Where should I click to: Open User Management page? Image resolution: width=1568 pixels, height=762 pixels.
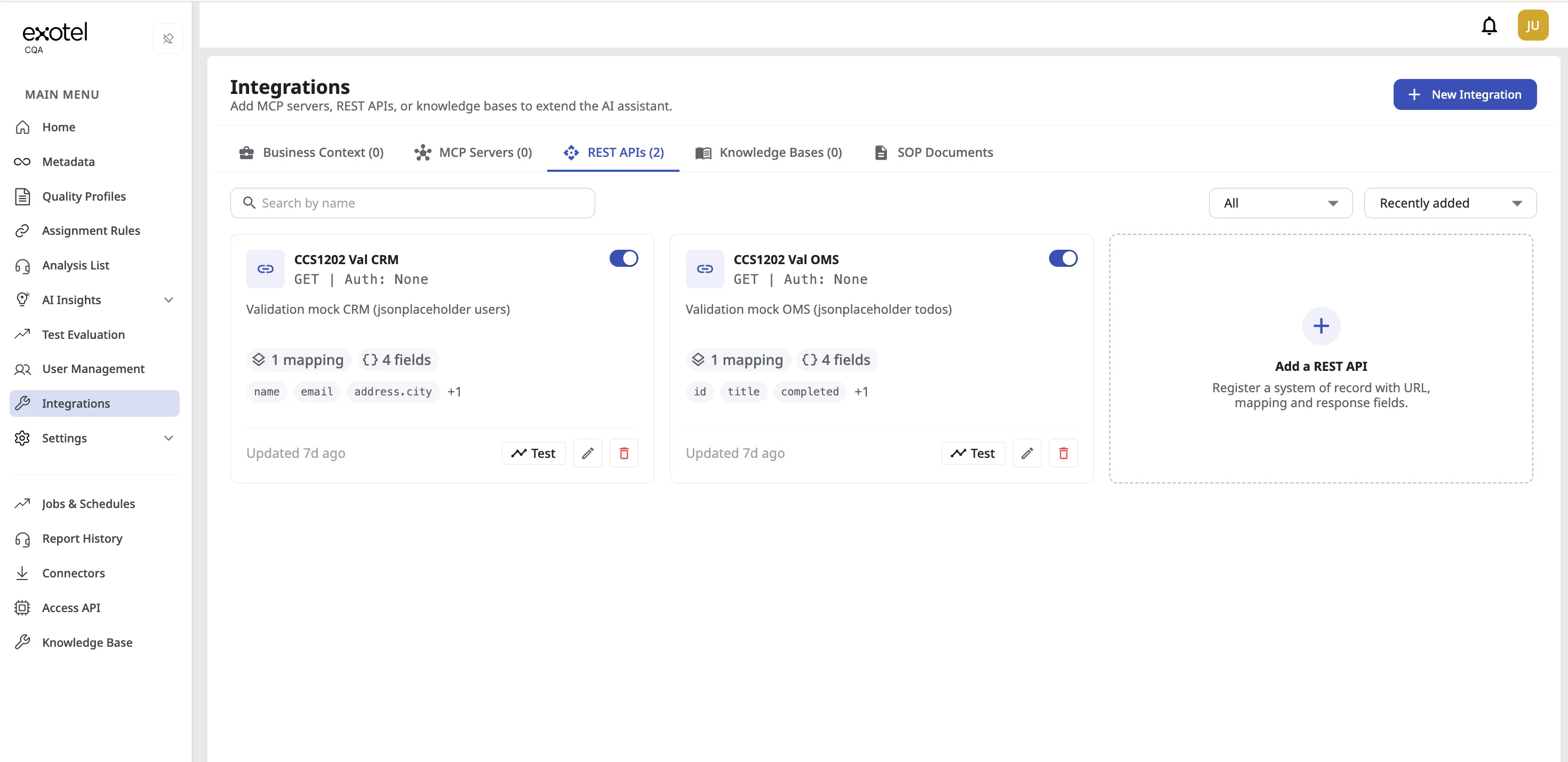point(94,369)
